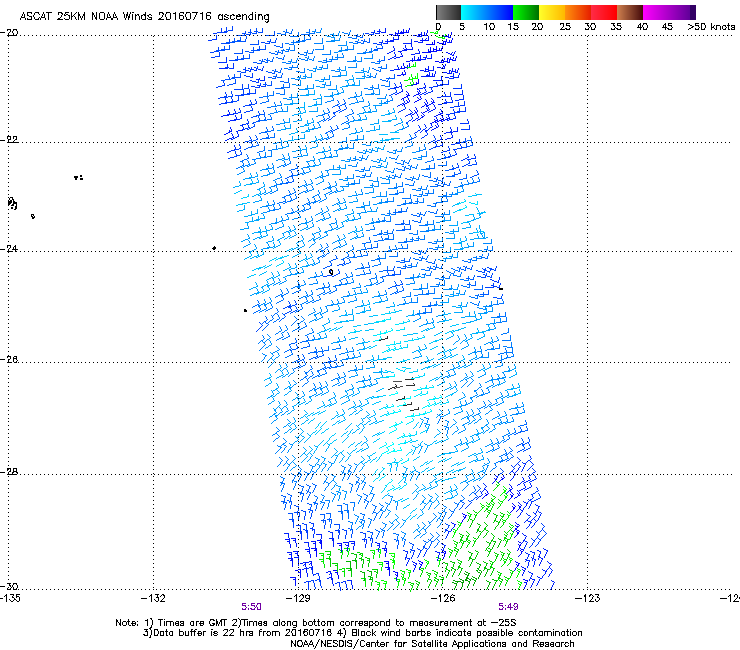Click the latitude label -20
Viewport: 740px width, 650px height.
[9, 33]
